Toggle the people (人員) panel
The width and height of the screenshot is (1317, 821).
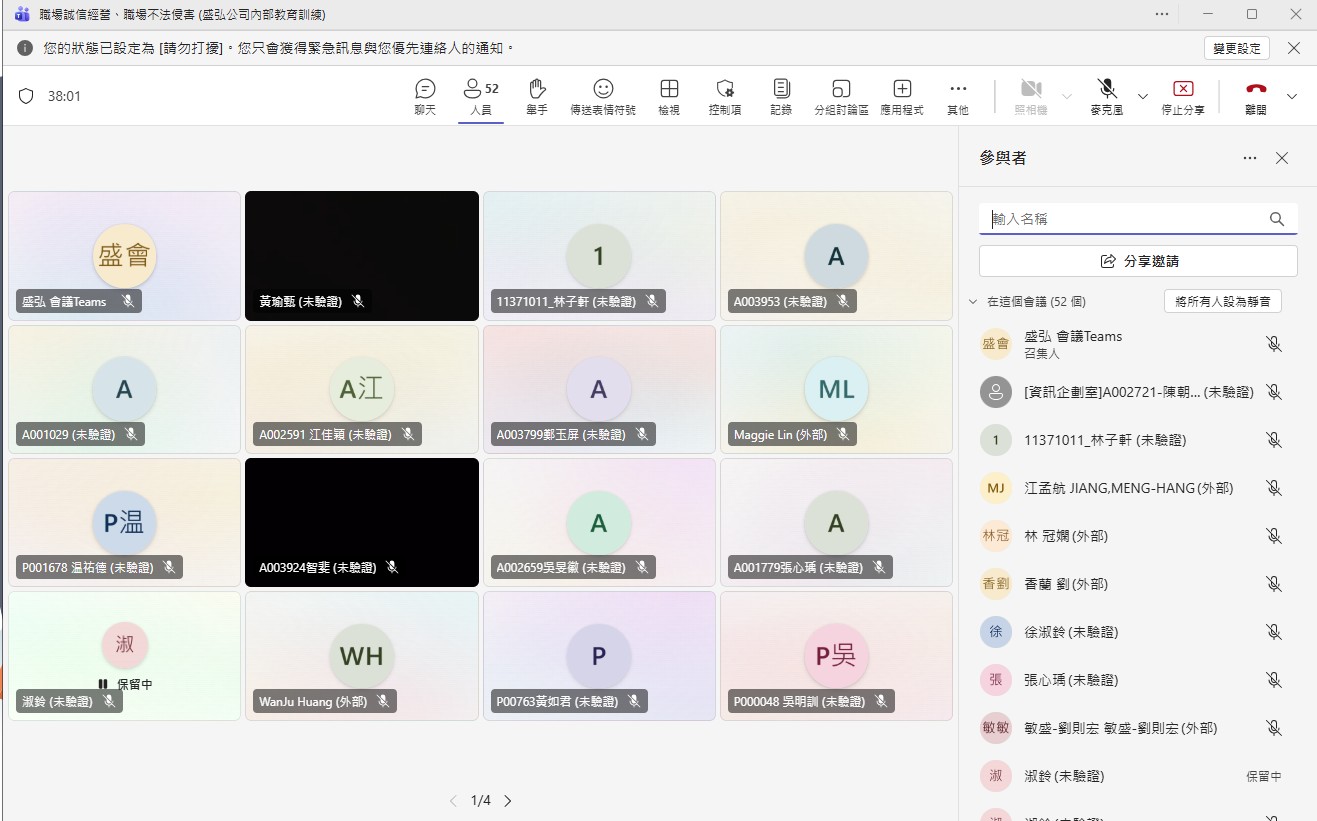tap(481, 96)
